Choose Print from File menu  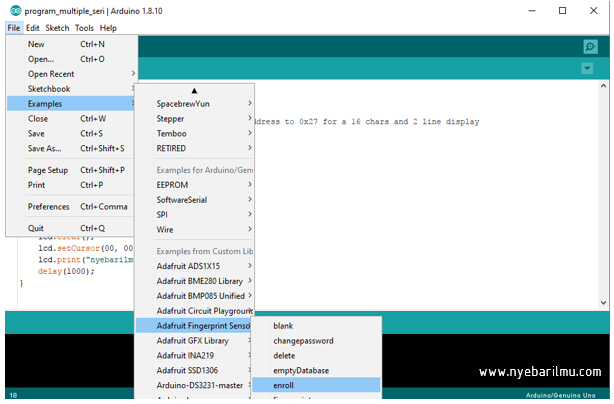pyautogui.click(x=70, y=185)
